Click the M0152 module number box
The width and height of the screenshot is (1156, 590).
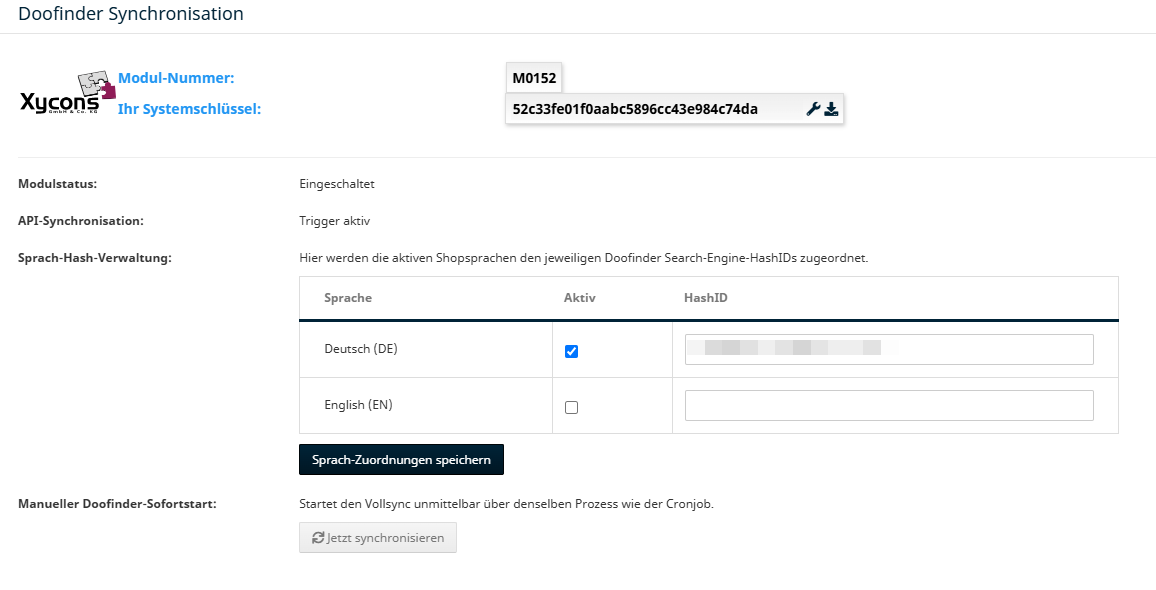pos(534,77)
